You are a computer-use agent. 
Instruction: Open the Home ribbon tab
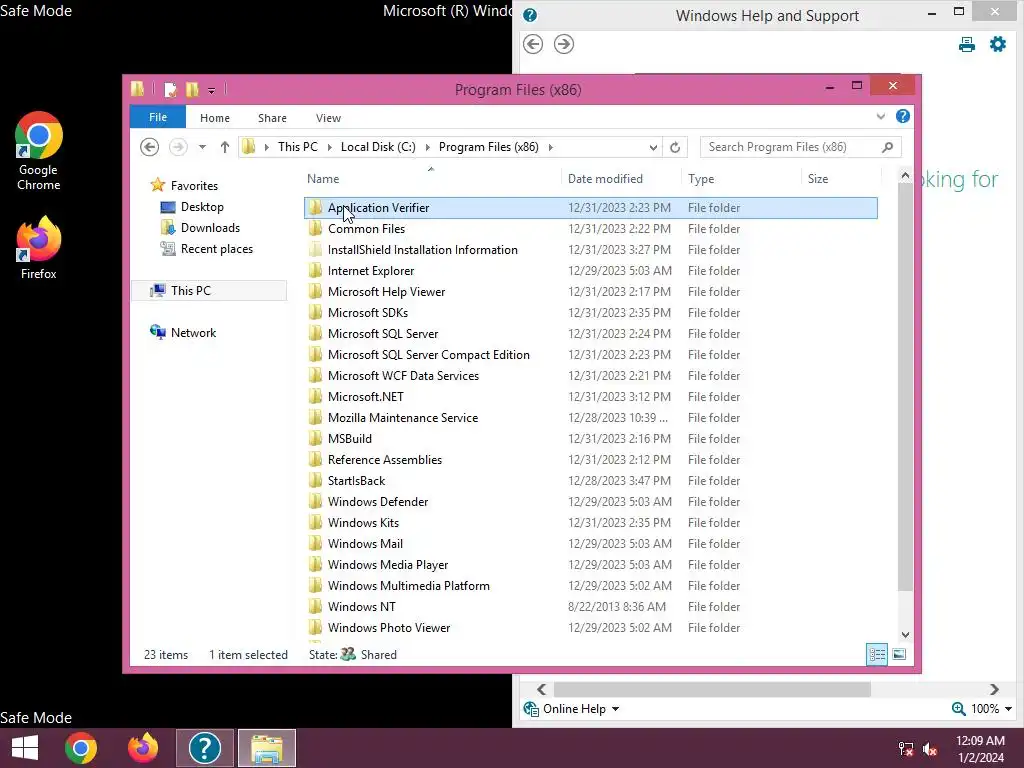tap(215, 118)
